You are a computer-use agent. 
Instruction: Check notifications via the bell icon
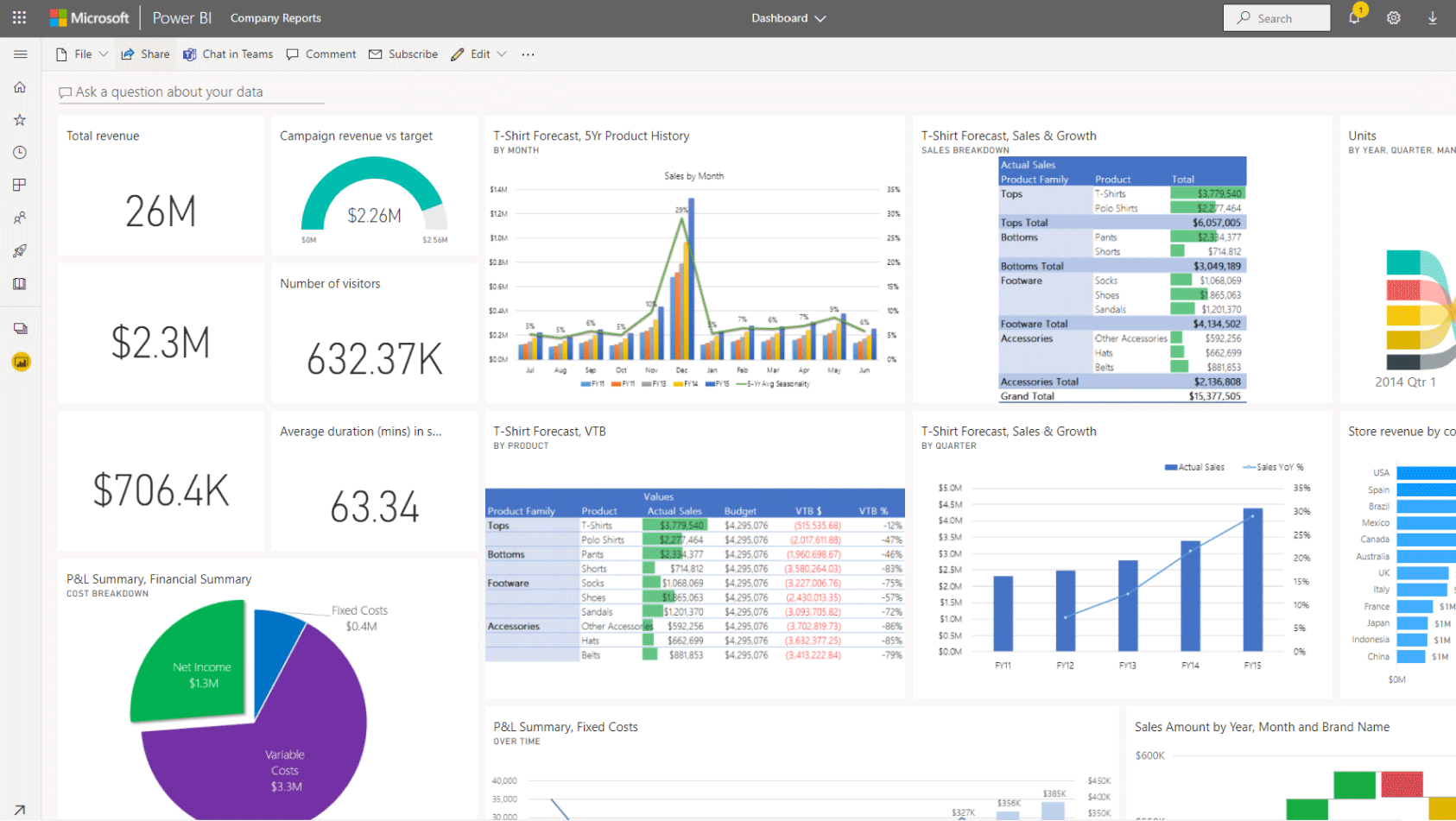[x=1354, y=17]
